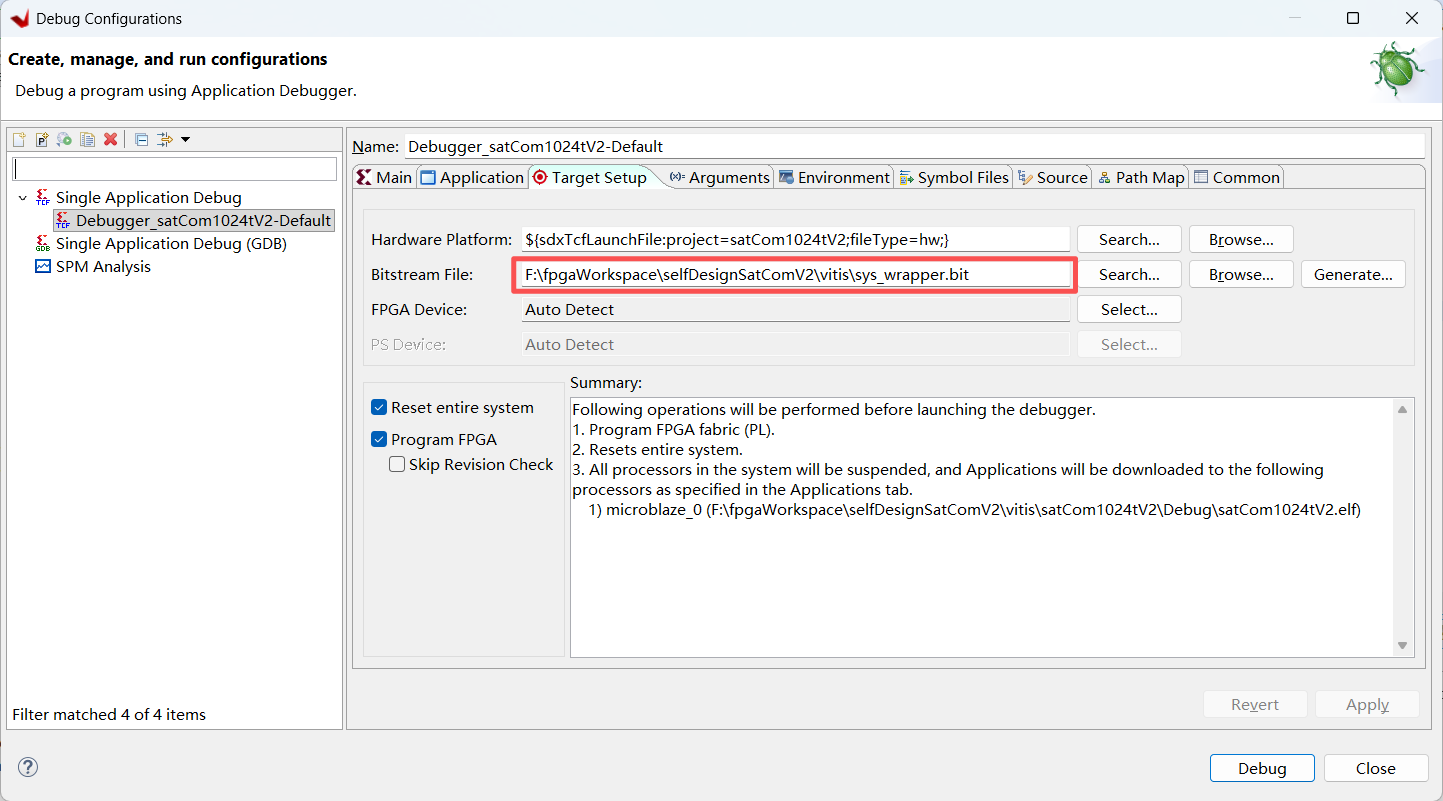Export launch configurations via globe icon
Image resolution: width=1443 pixels, height=801 pixels.
(64, 139)
